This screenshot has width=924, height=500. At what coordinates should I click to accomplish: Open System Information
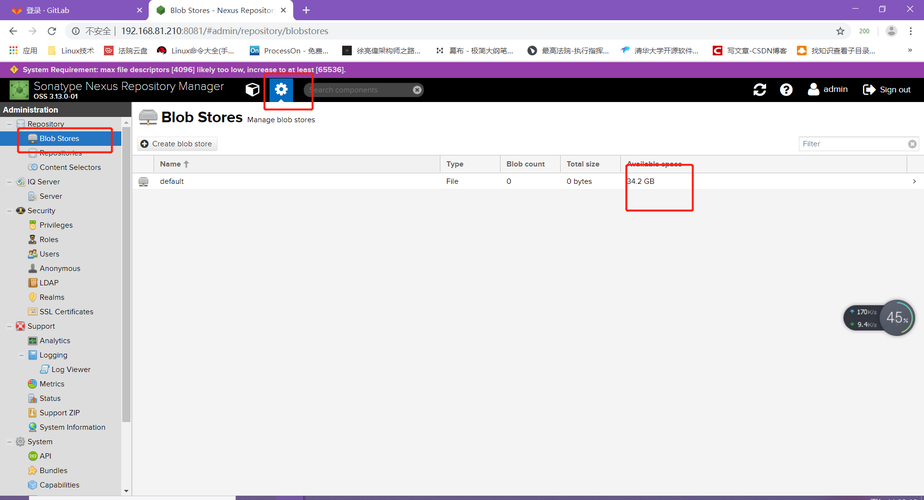pyautogui.click(x=72, y=427)
